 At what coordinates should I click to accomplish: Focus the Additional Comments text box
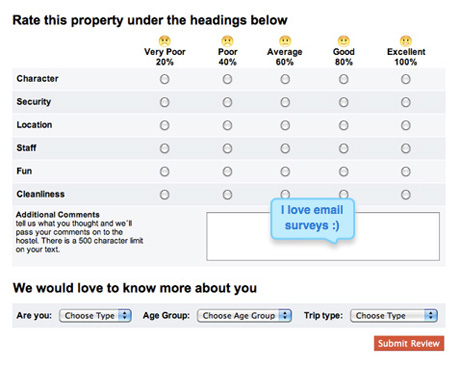click(323, 236)
